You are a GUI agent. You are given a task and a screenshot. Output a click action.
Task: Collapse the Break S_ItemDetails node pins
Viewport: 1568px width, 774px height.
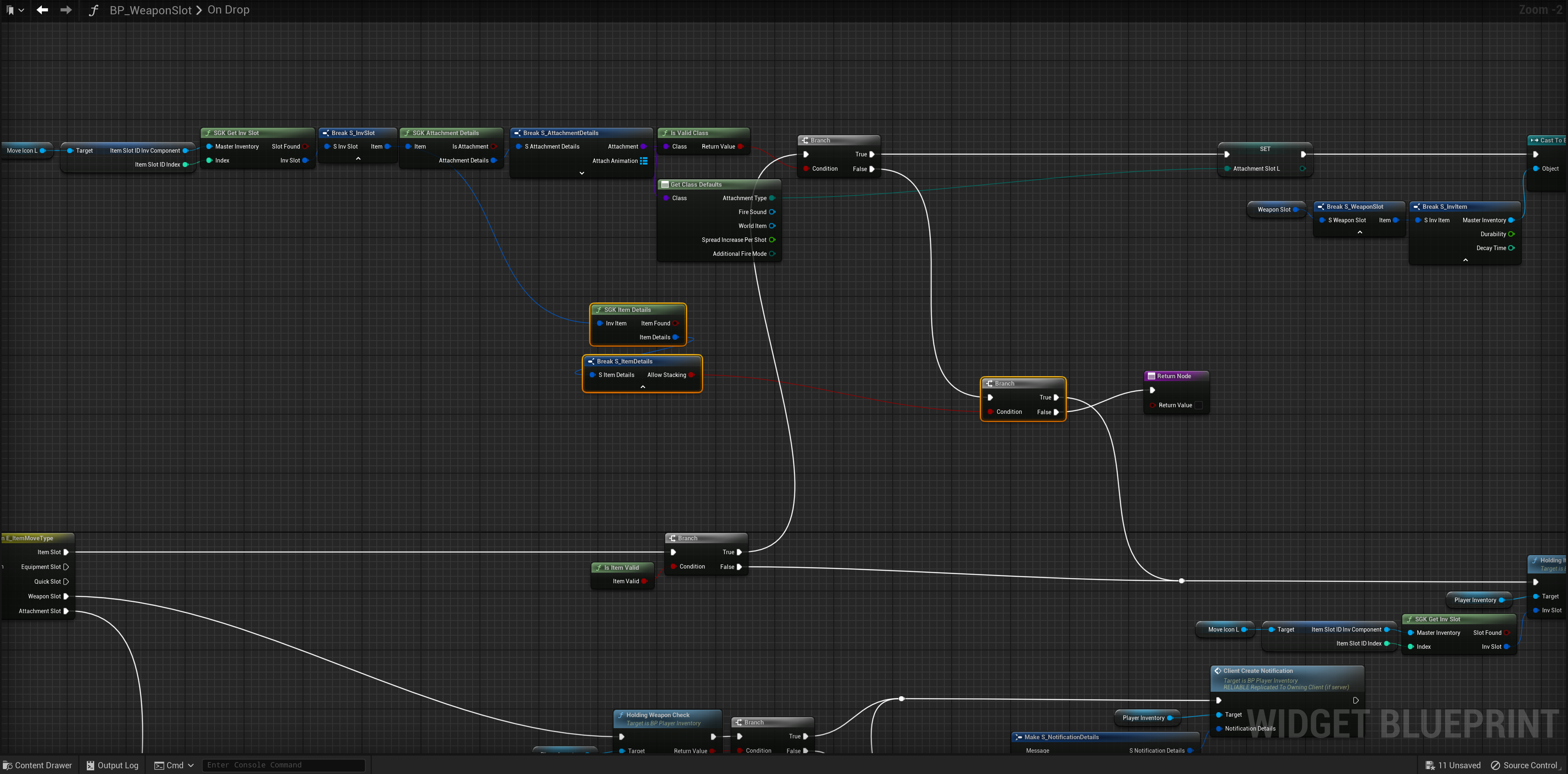(642, 387)
